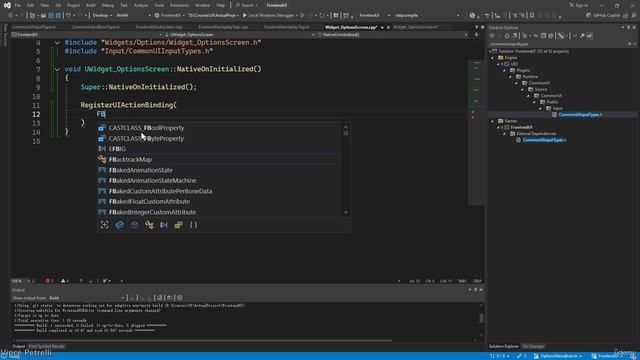The width and height of the screenshot is (640, 360).
Task: Click the Undo toolbar icon
Action: point(68,15)
